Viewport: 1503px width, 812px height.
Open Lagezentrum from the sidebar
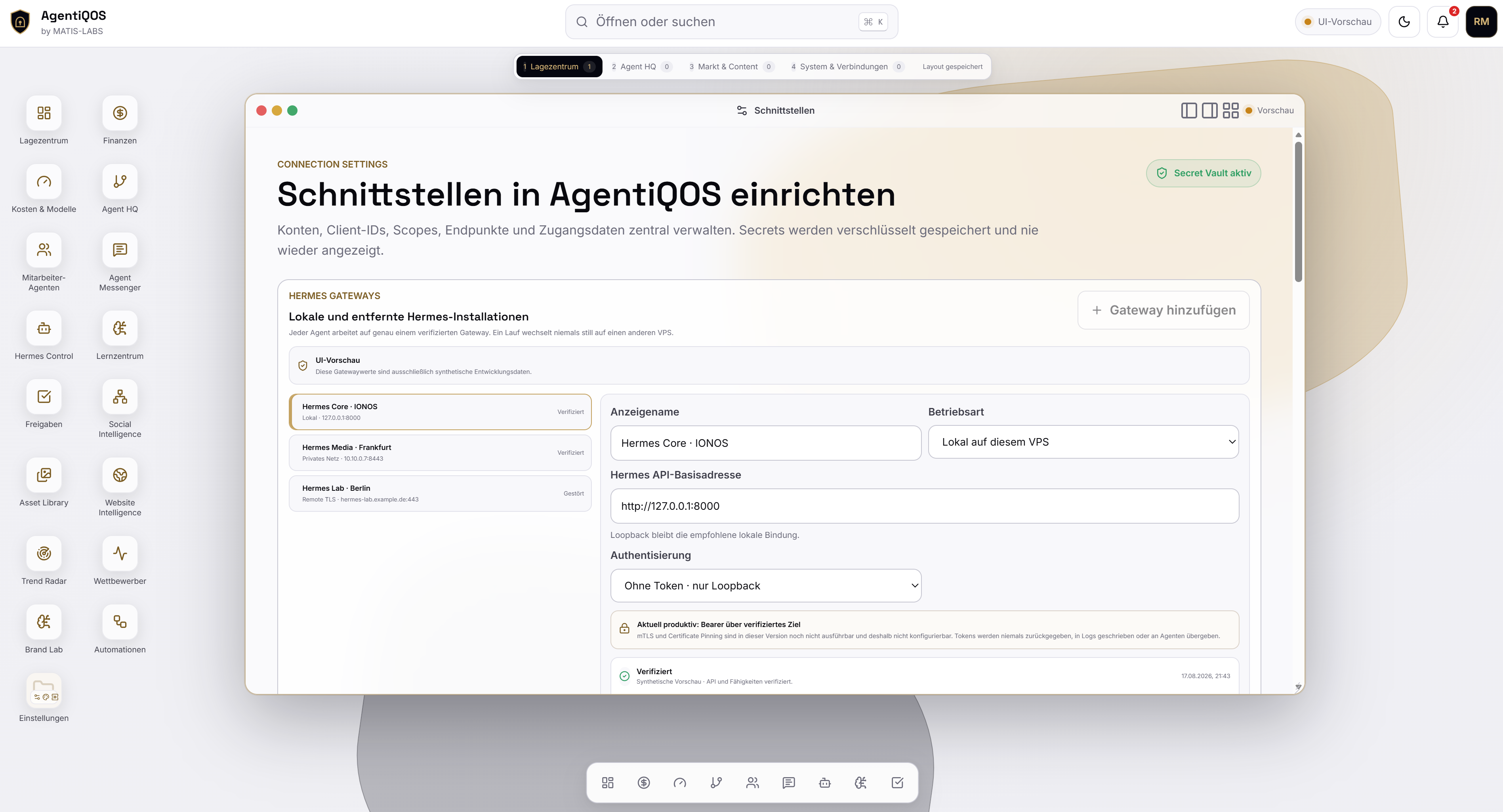coord(44,112)
